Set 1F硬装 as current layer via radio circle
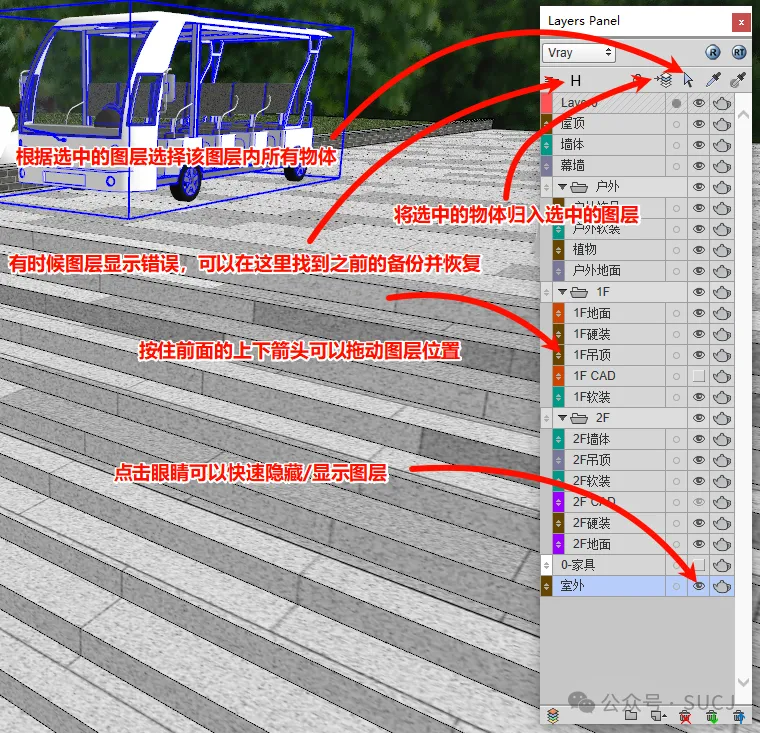This screenshot has width=760, height=733. [676, 335]
